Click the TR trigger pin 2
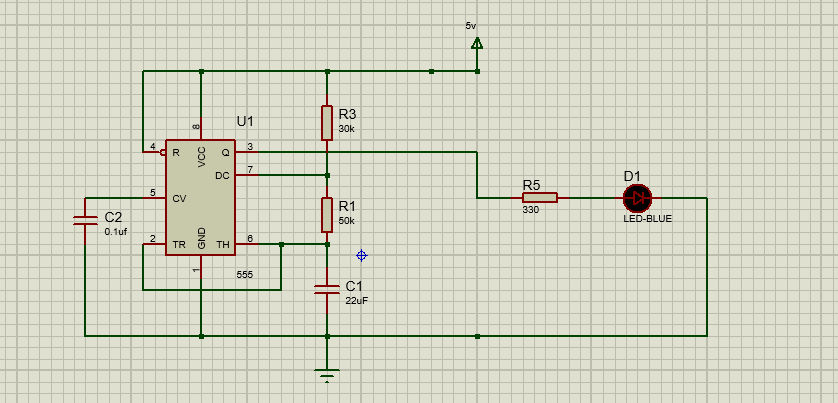This screenshot has width=838, height=403. (154, 244)
